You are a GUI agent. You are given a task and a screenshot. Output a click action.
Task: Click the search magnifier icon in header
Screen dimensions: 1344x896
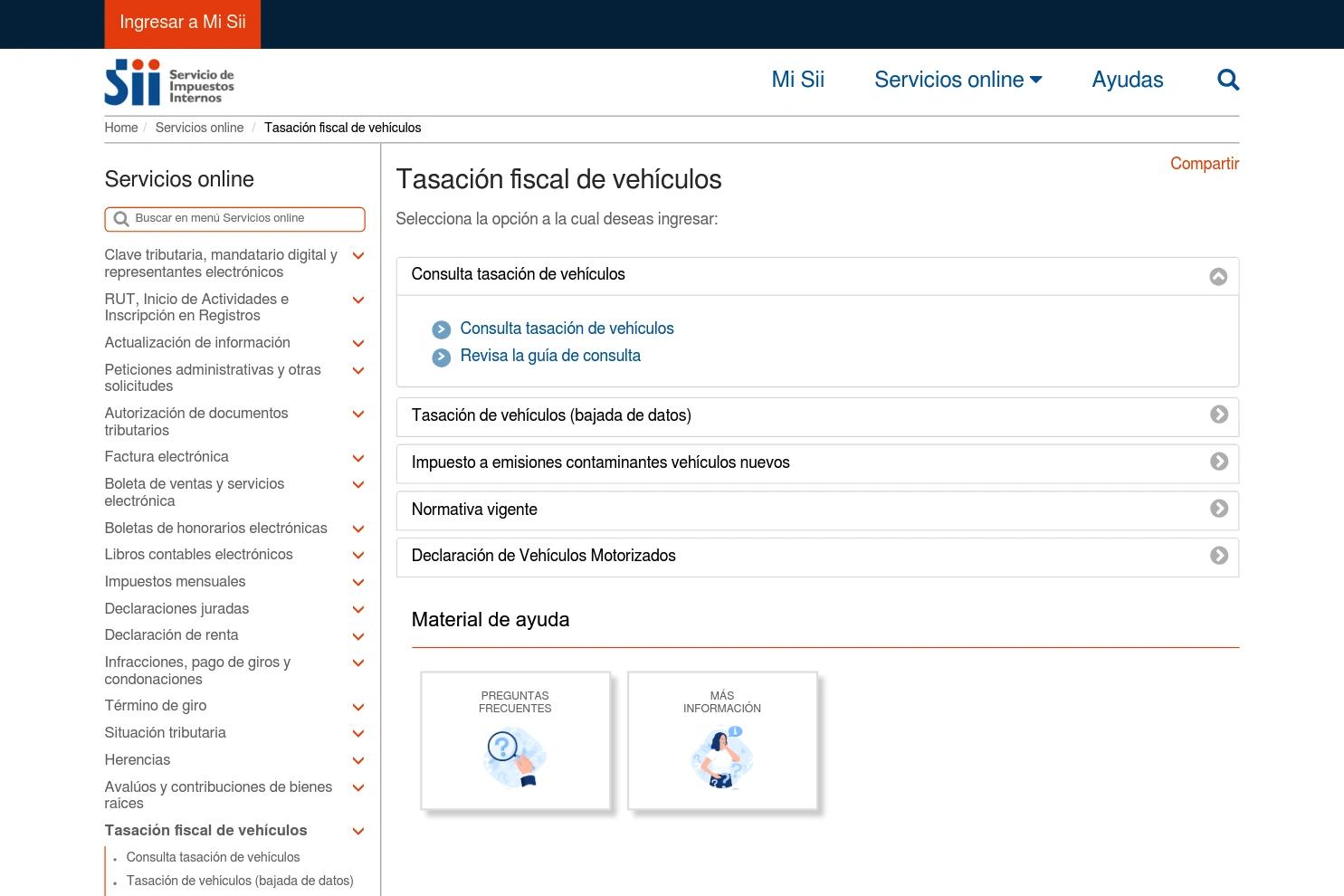1228,80
